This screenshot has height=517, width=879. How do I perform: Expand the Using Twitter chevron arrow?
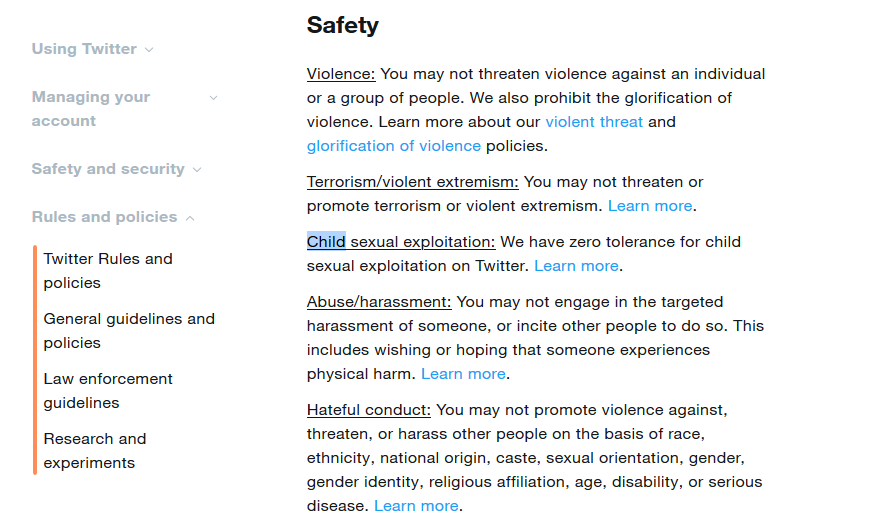(149, 49)
